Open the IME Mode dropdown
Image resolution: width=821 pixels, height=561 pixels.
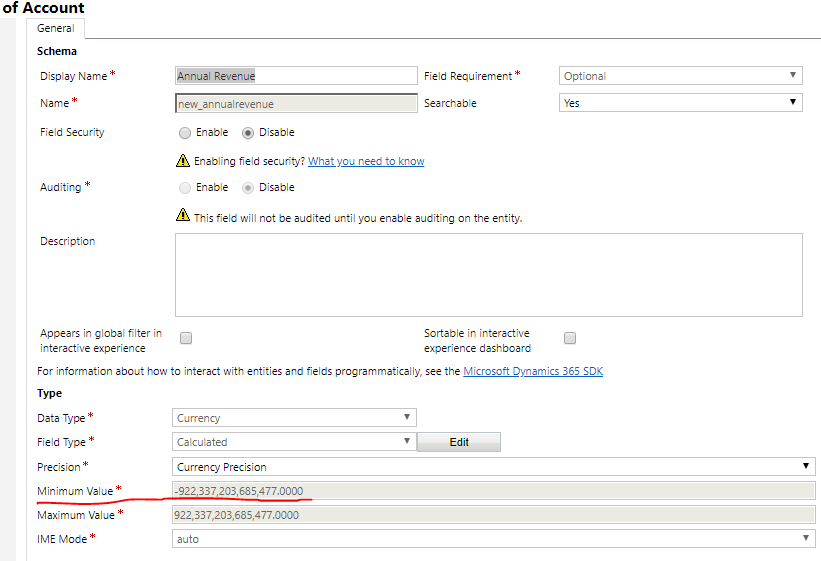(x=494, y=538)
